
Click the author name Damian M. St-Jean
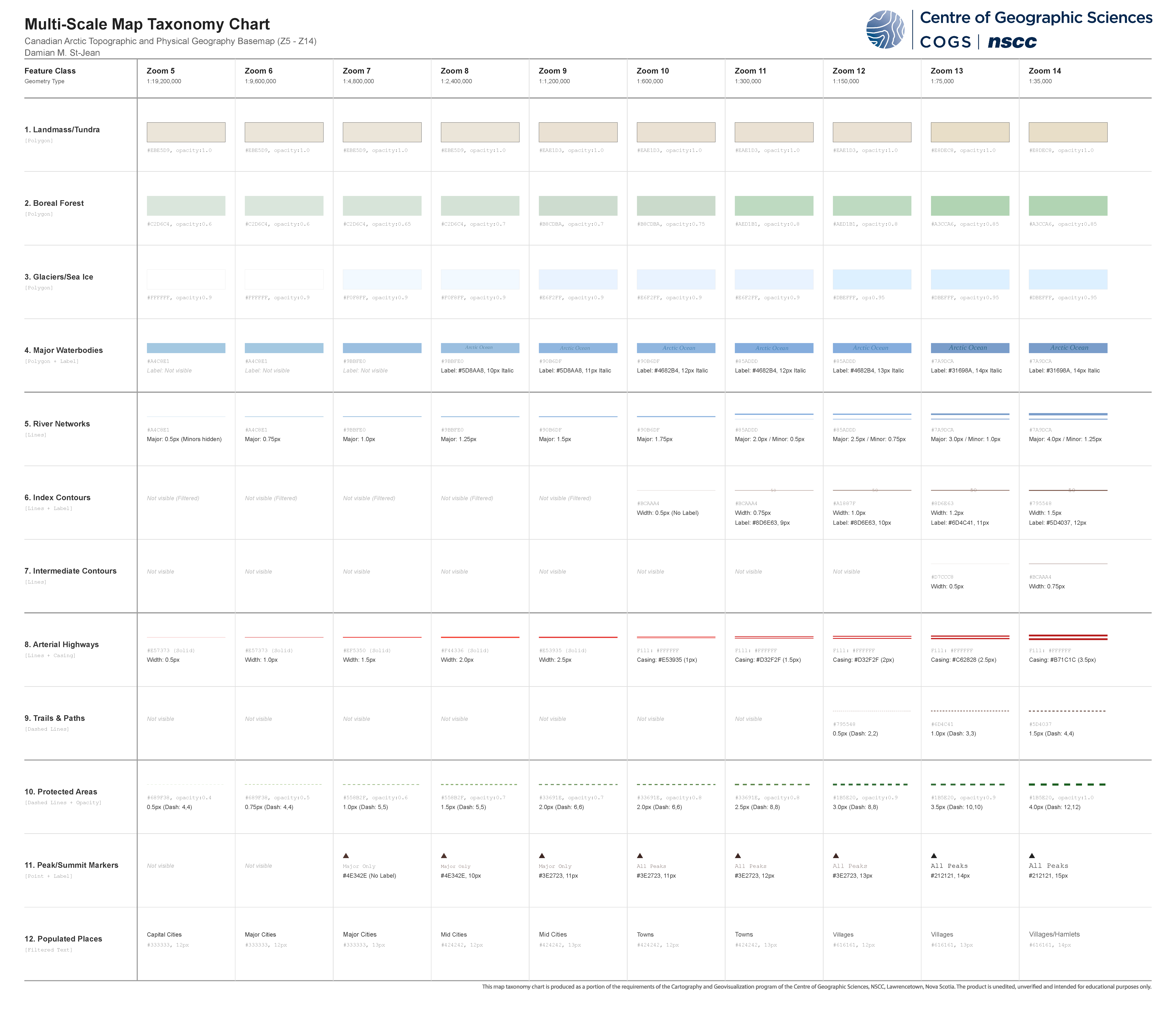[62, 53]
